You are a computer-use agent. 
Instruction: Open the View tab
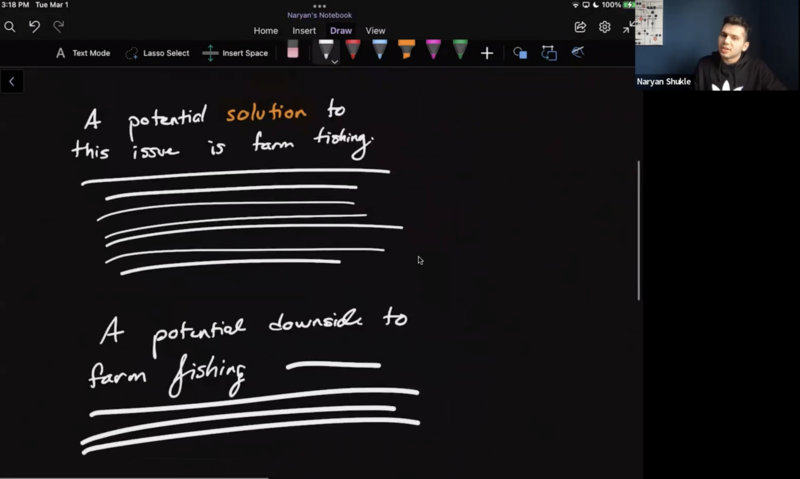pyautogui.click(x=375, y=31)
